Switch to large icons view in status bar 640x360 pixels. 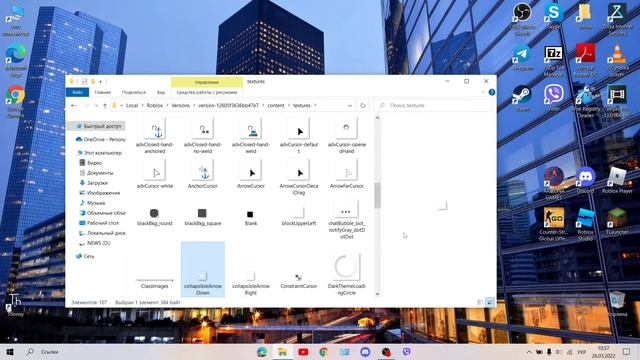pyautogui.click(x=490, y=302)
